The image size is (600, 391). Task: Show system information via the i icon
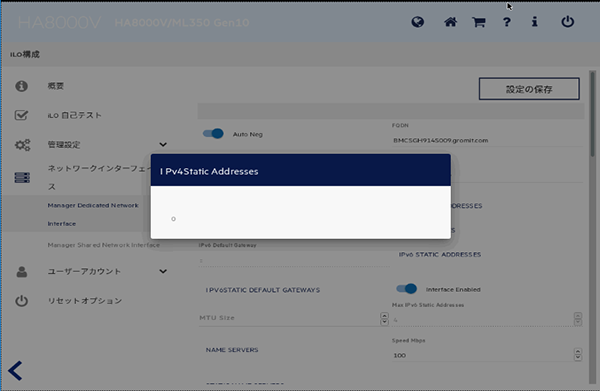click(x=535, y=22)
